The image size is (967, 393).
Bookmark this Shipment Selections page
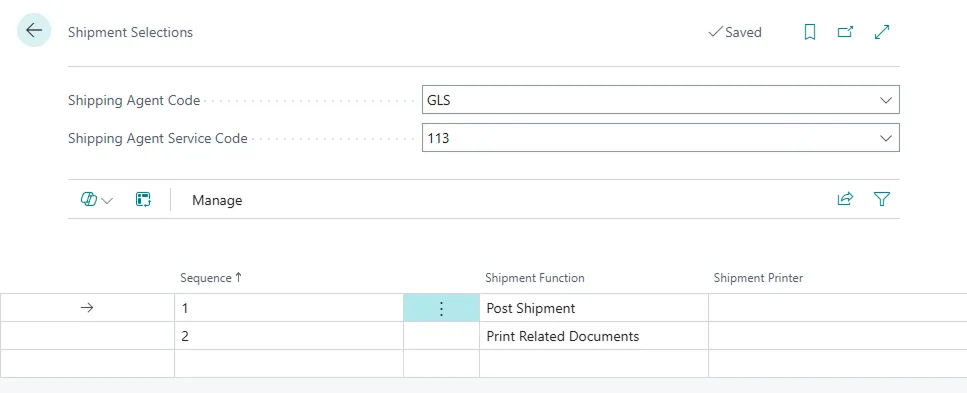click(x=810, y=32)
